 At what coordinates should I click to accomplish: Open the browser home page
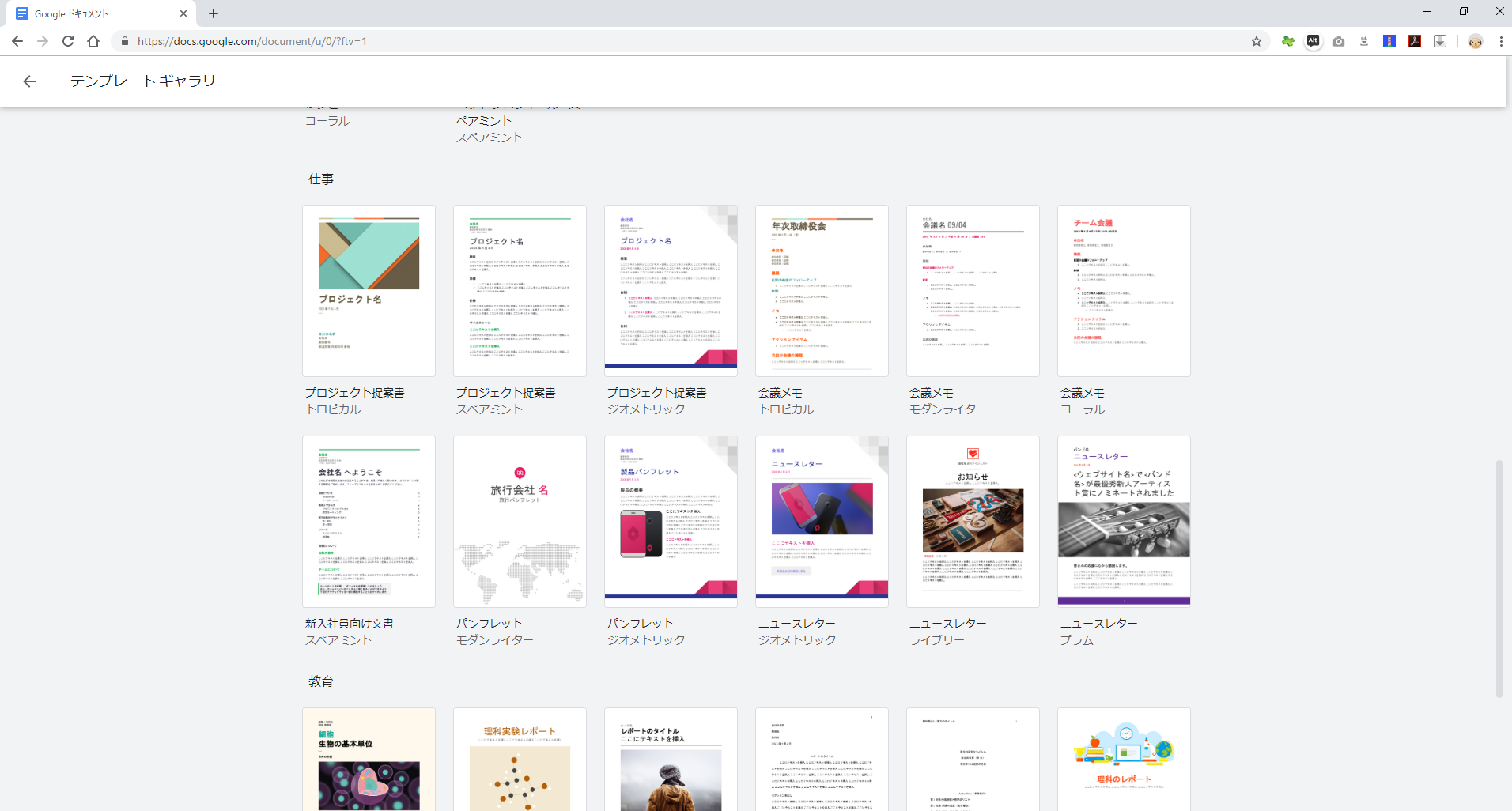(93, 41)
